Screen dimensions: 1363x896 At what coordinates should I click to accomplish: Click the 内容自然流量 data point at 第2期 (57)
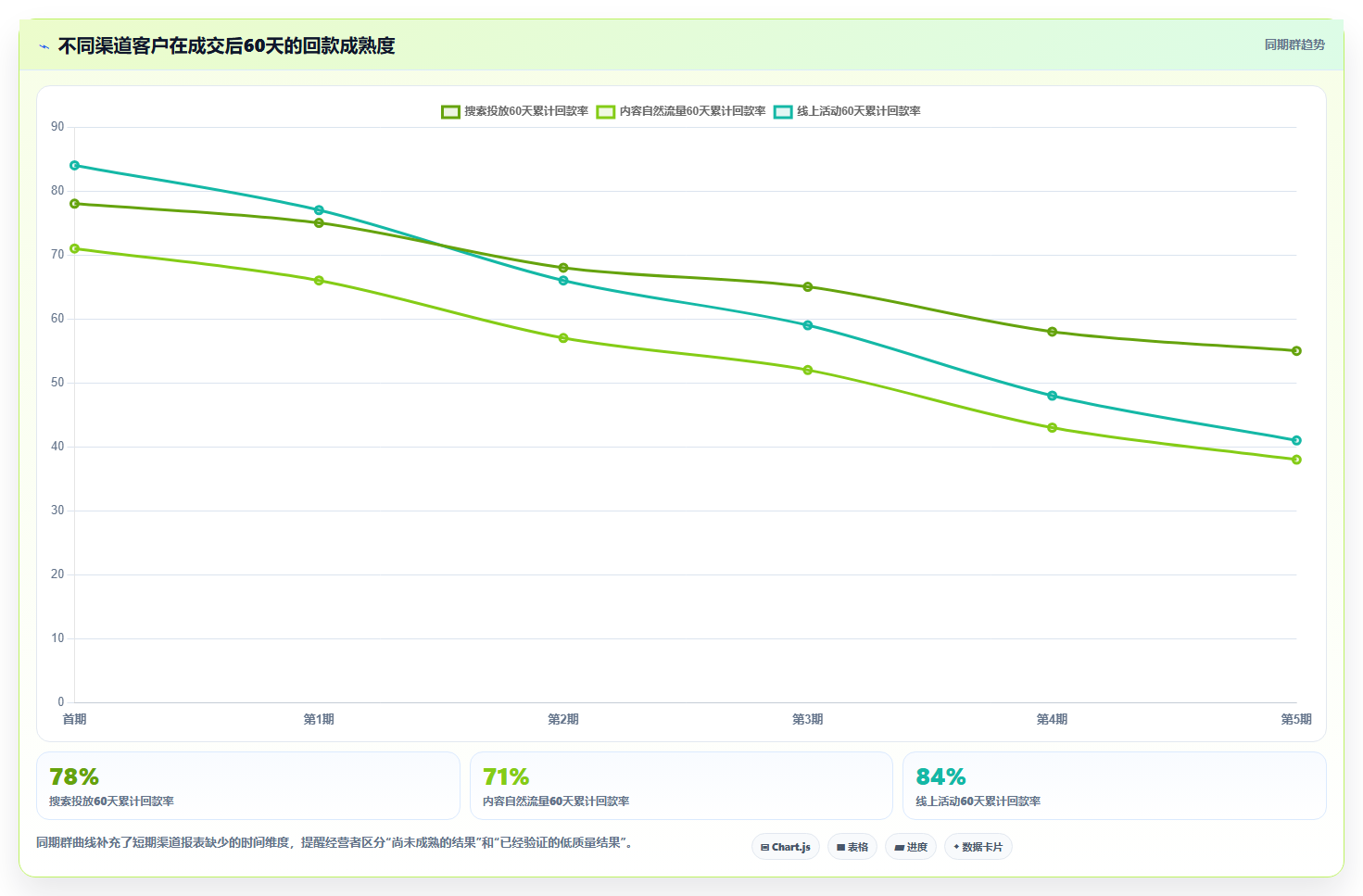[x=563, y=338]
